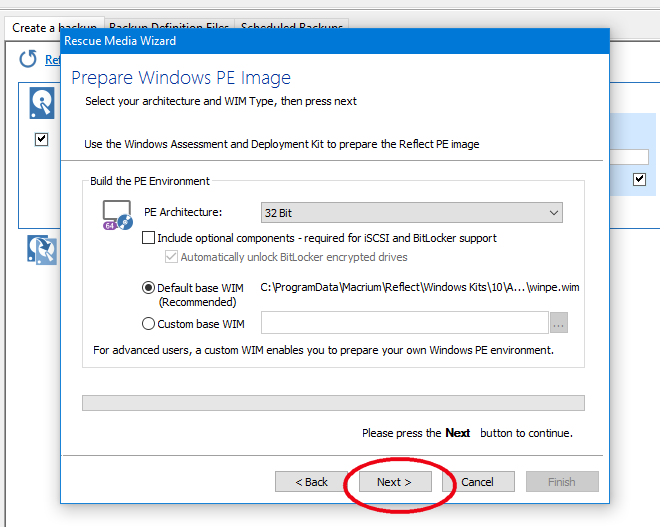Toggle the disk checkbox on left side

pyautogui.click(x=41, y=139)
